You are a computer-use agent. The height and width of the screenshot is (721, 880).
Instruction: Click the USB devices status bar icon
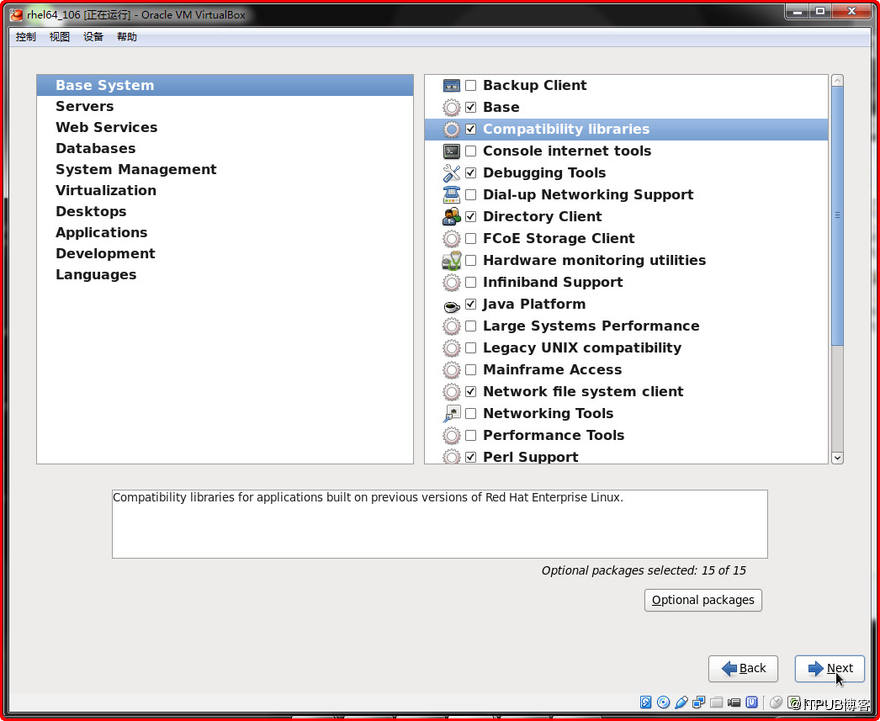click(681, 702)
